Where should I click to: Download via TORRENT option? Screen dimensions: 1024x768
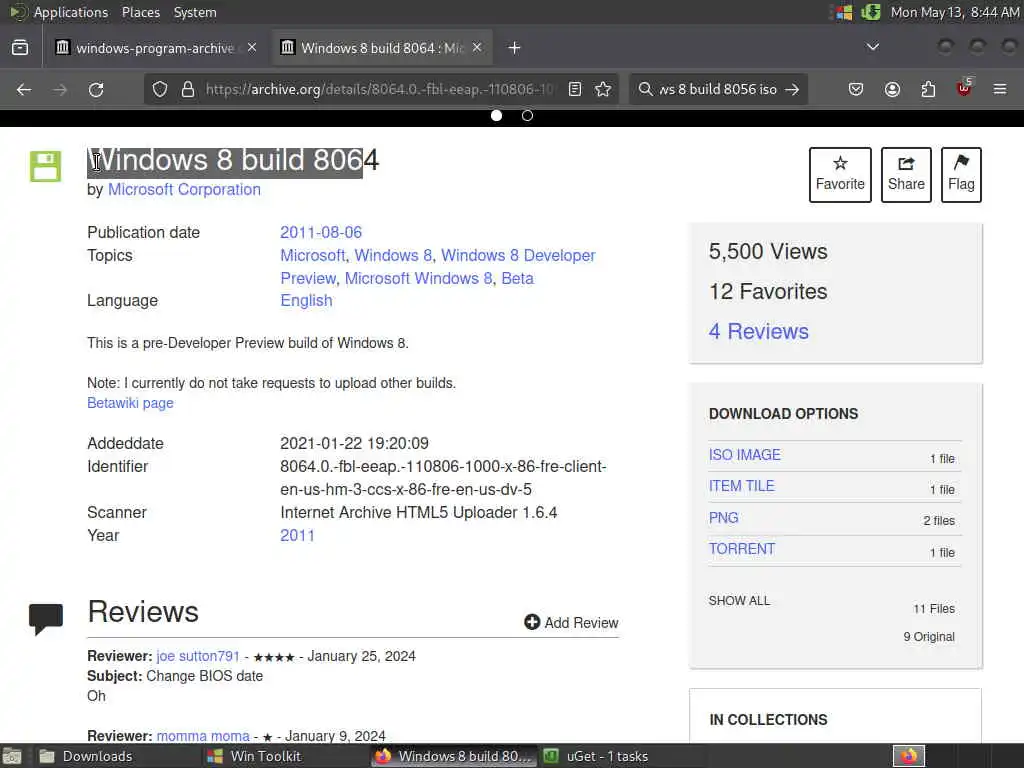pyautogui.click(x=742, y=549)
